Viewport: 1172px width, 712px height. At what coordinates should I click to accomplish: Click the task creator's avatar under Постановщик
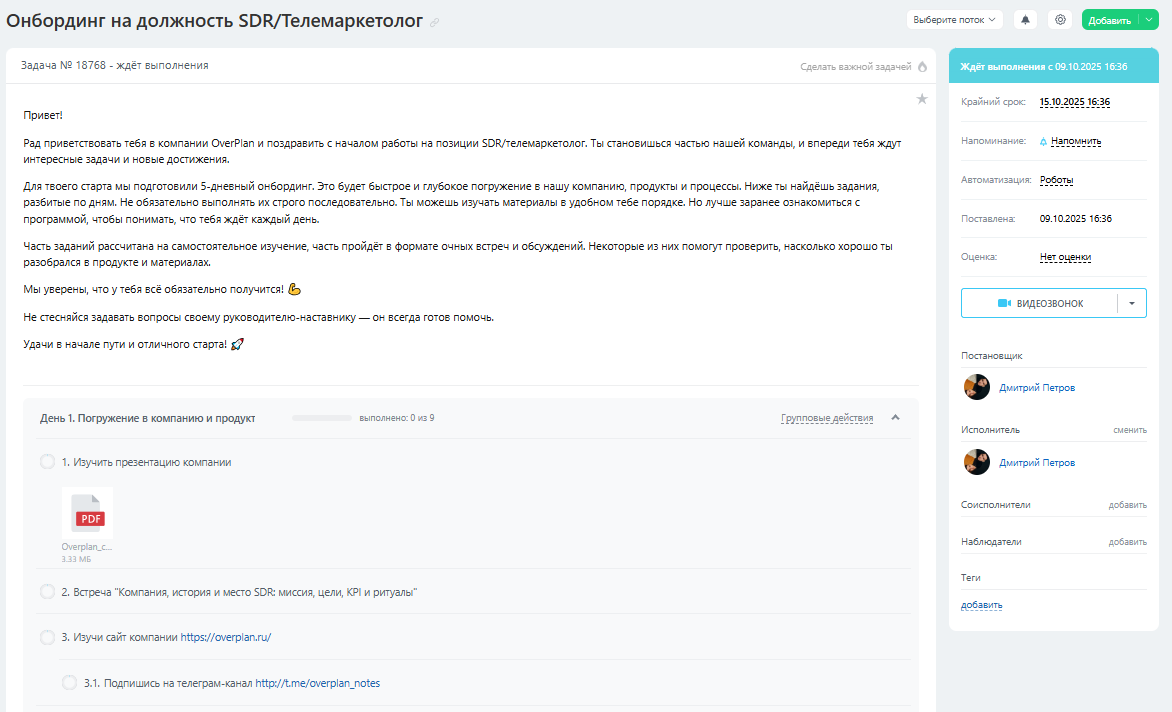pos(976,387)
